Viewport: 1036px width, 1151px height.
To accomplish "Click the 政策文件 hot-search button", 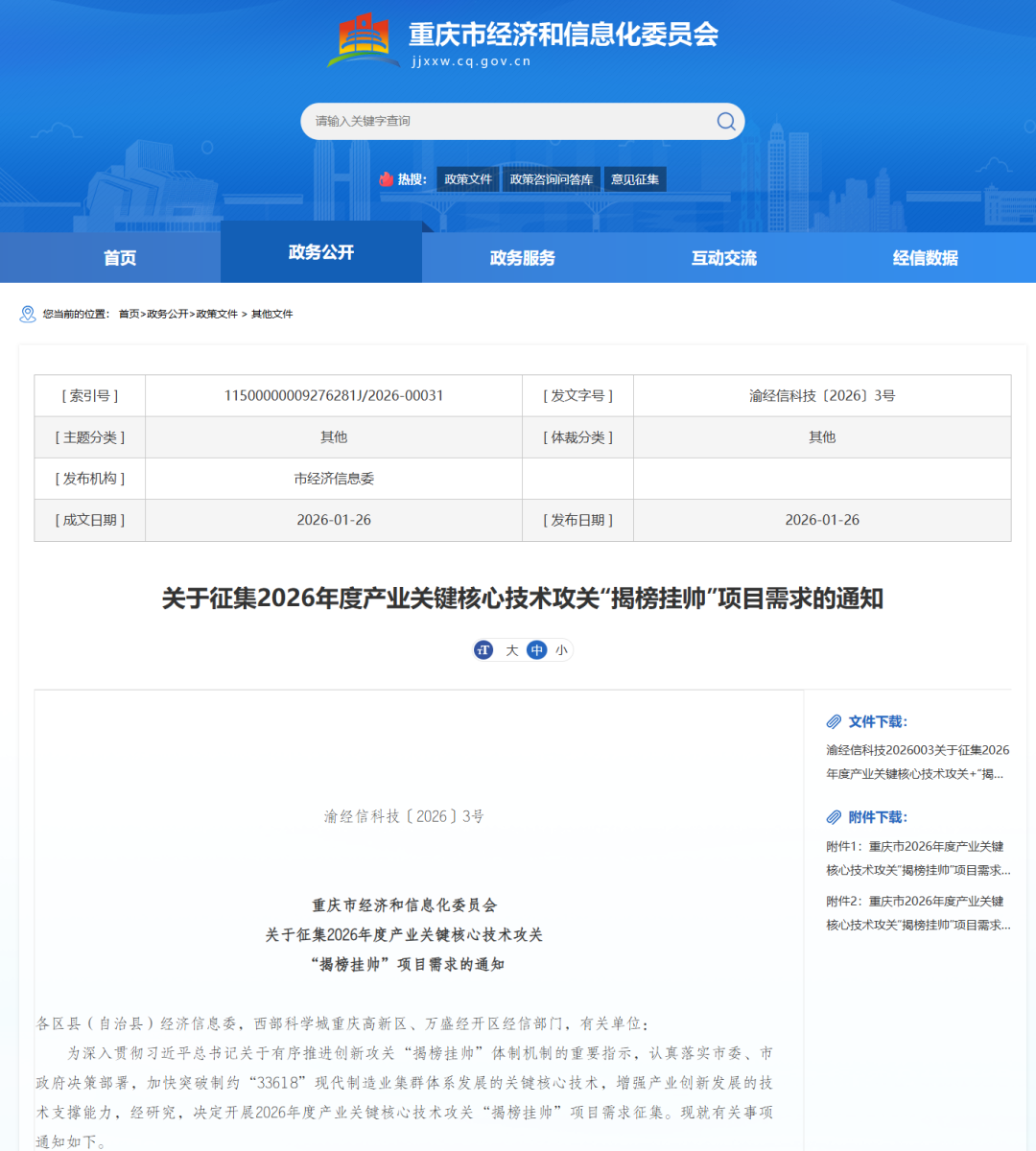I will [467, 179].
